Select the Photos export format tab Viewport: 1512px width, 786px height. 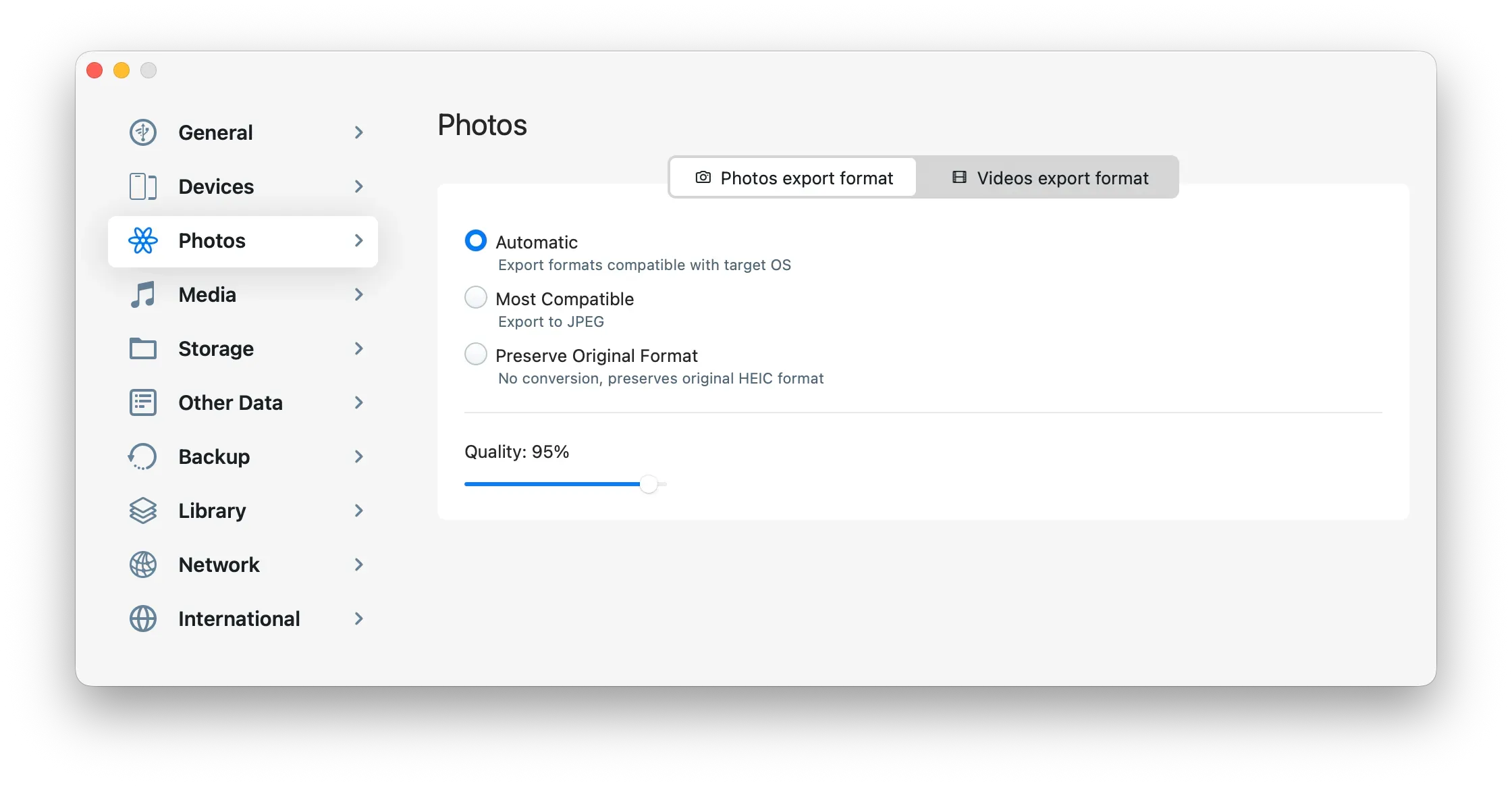(792, 178)
